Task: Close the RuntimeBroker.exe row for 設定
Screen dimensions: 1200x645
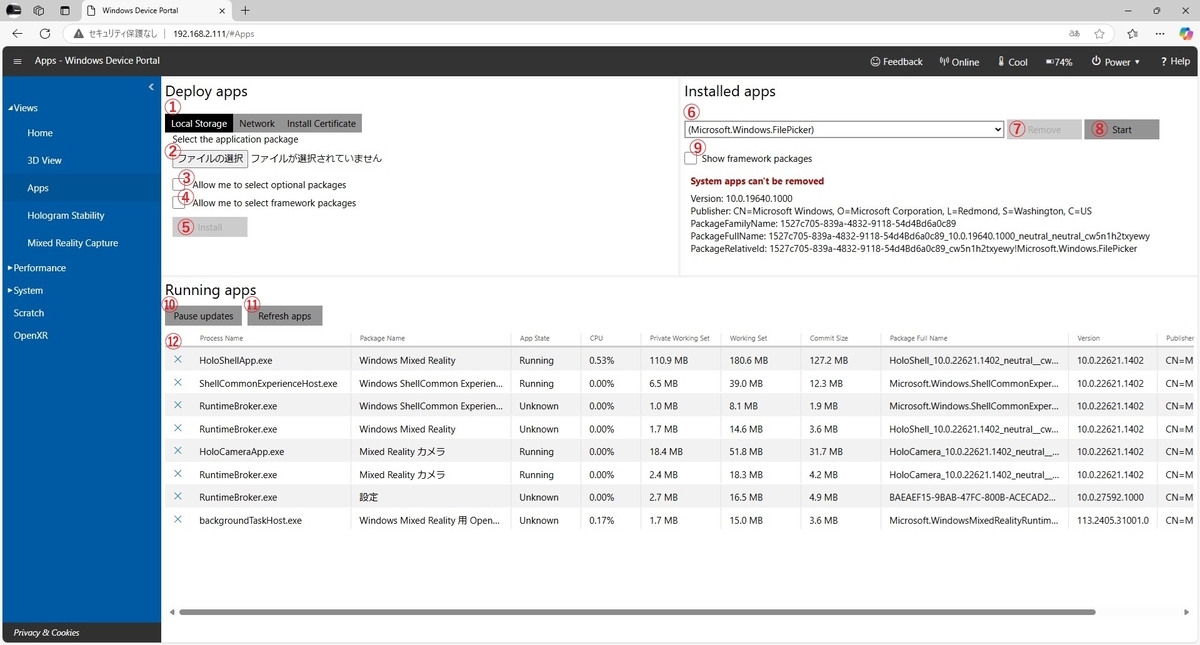Action: pyautogui.click(x=178, y=496)
